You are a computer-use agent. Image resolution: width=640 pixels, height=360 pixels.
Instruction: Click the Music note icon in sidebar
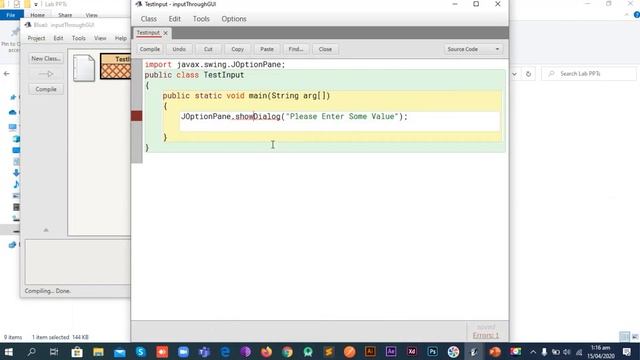point(16,184)
